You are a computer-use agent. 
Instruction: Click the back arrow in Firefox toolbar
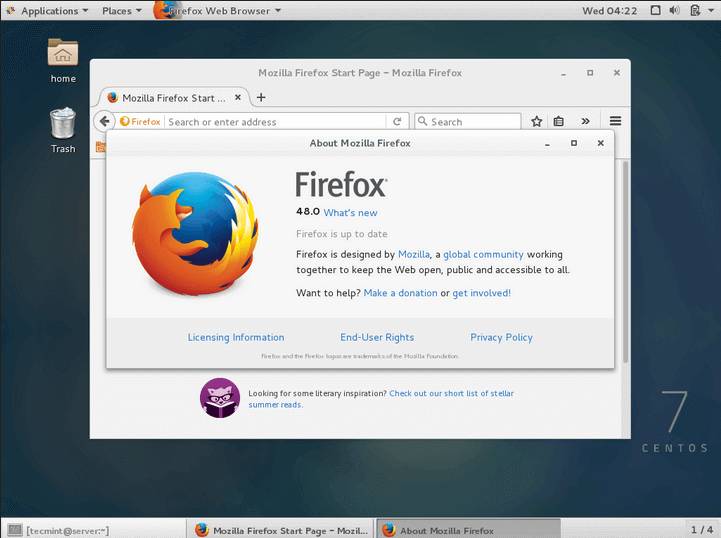(104, 121)
